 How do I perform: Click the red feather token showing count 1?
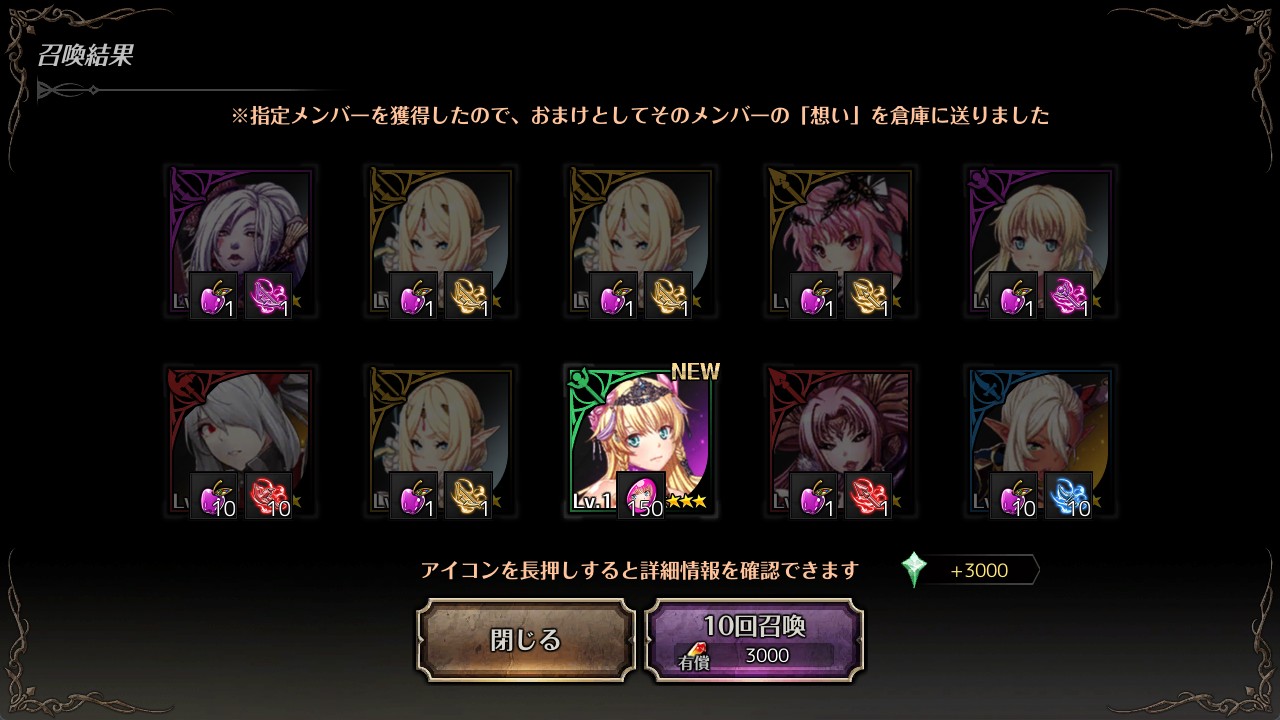coord(868,495)
